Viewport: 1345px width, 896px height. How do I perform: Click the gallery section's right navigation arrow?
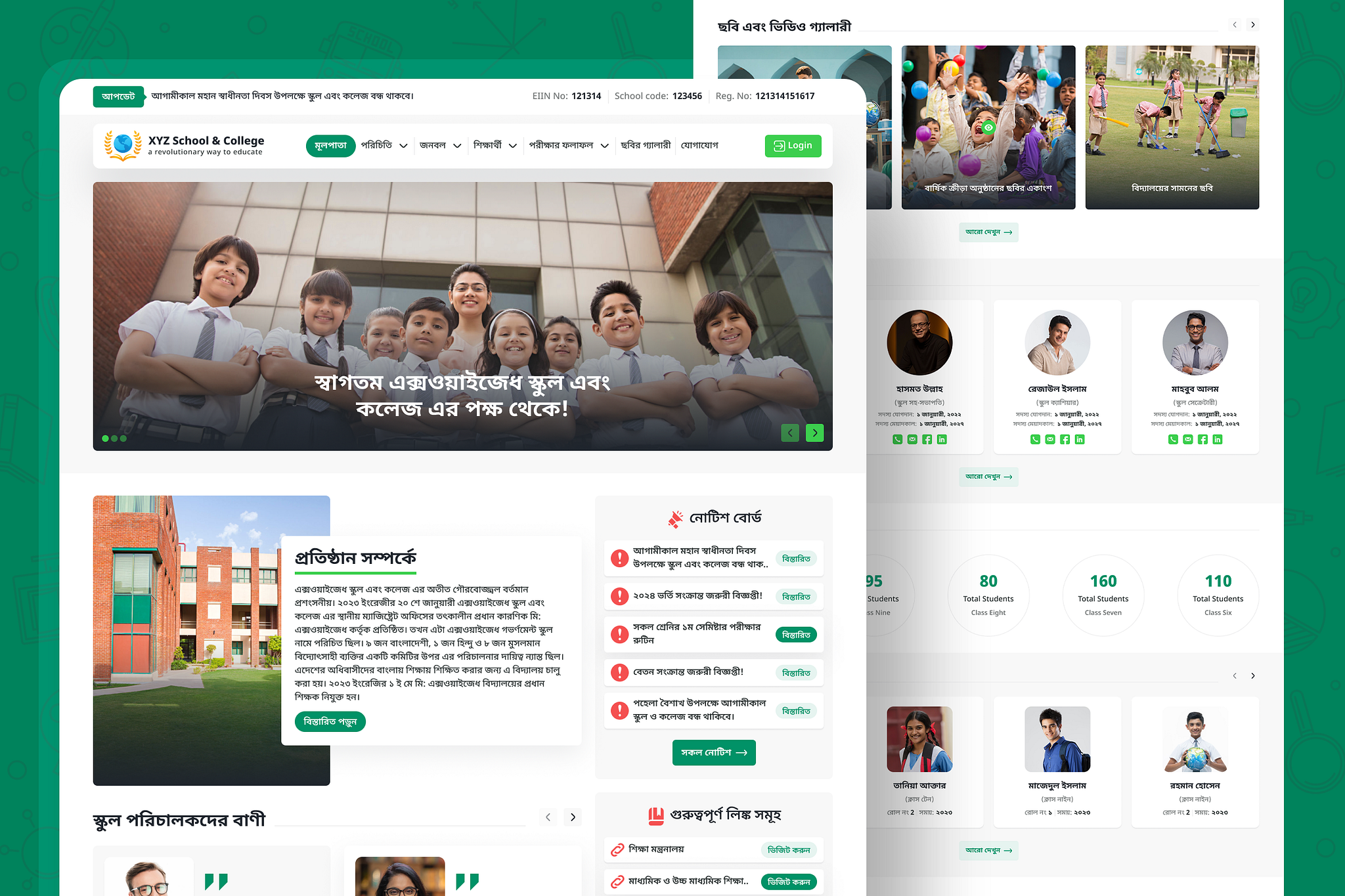pos(1252,24)
